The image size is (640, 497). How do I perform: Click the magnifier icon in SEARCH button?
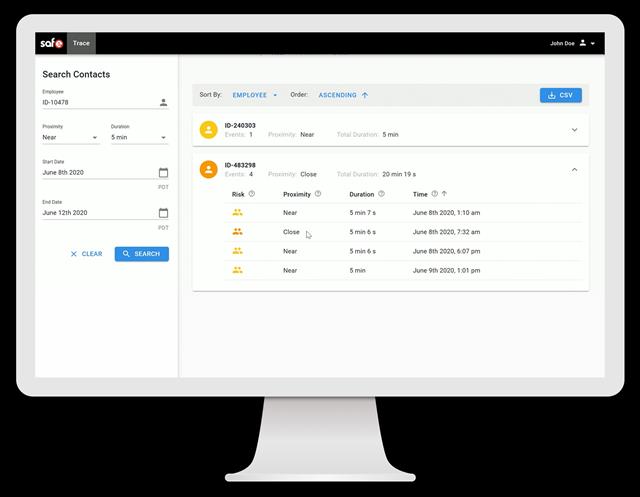(126, 253)
